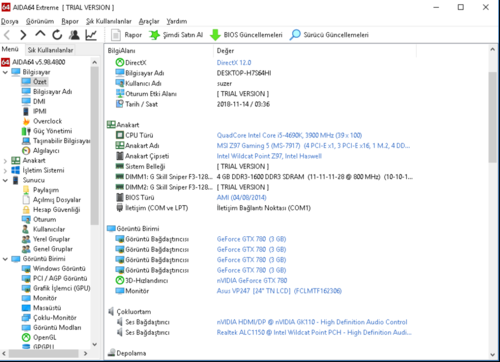Image resolution: width=500 pixels, height=362 pixels.
Task: Open the Algılayıcı sensor page
Action: [41, 151]
